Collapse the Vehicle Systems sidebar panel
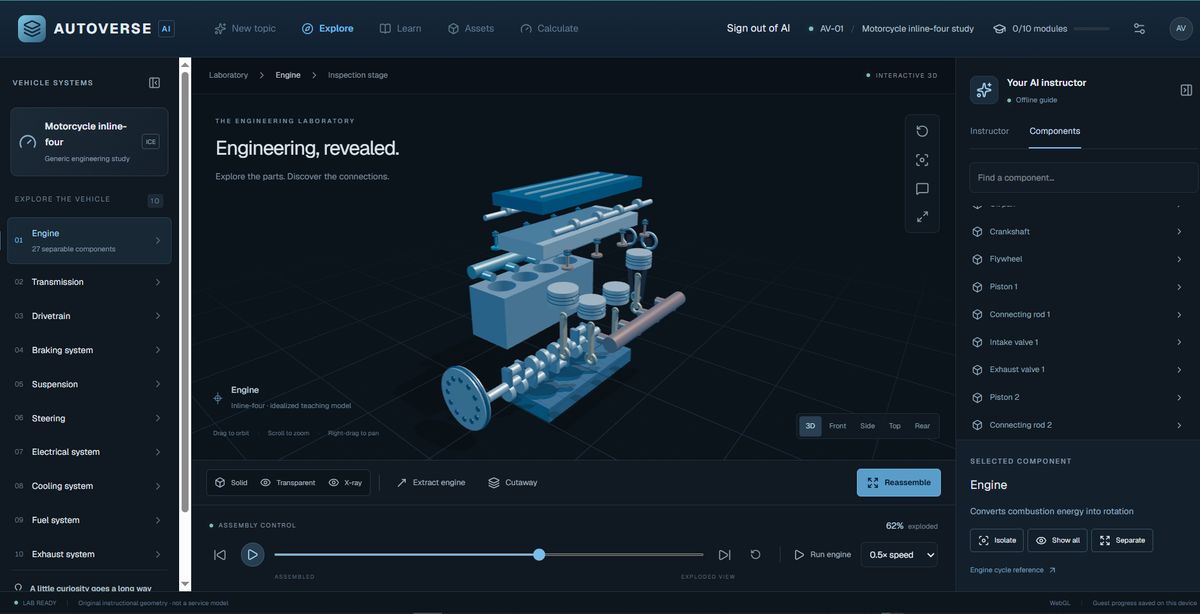 154,83
